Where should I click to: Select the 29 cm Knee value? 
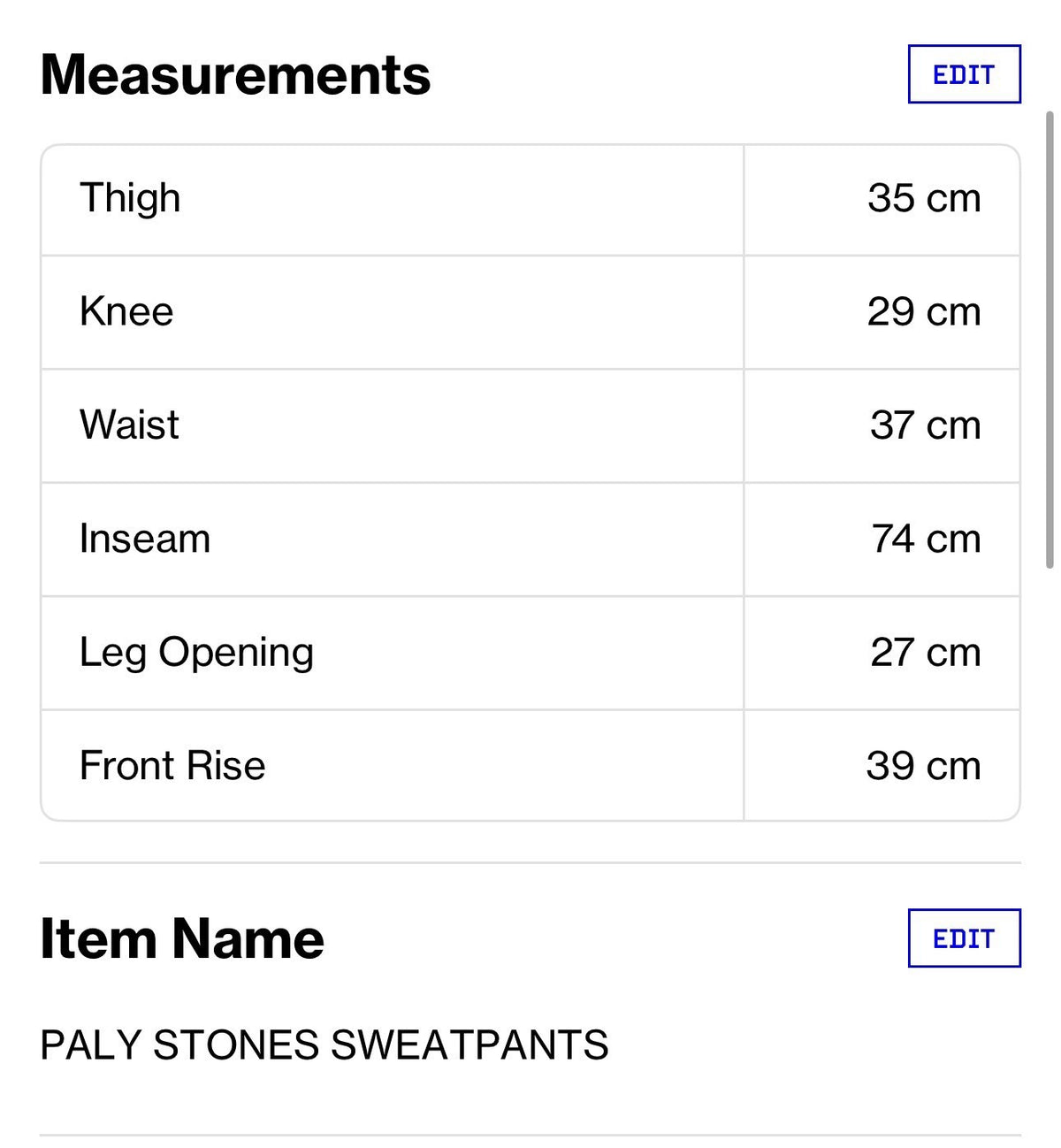point(924,311)
